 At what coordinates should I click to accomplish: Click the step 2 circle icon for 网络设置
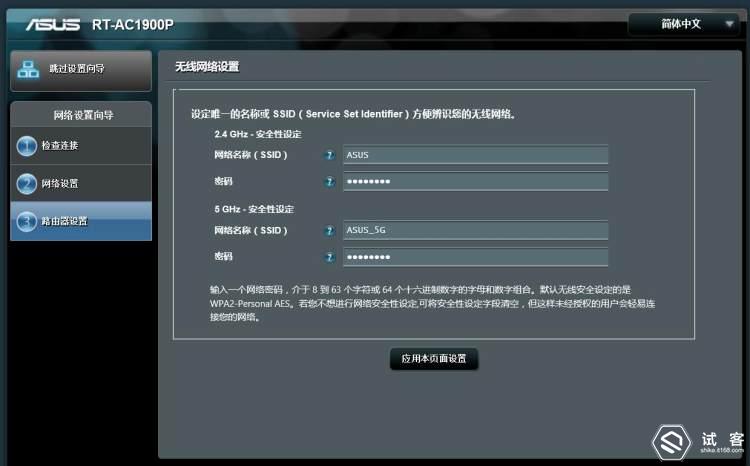26,184
